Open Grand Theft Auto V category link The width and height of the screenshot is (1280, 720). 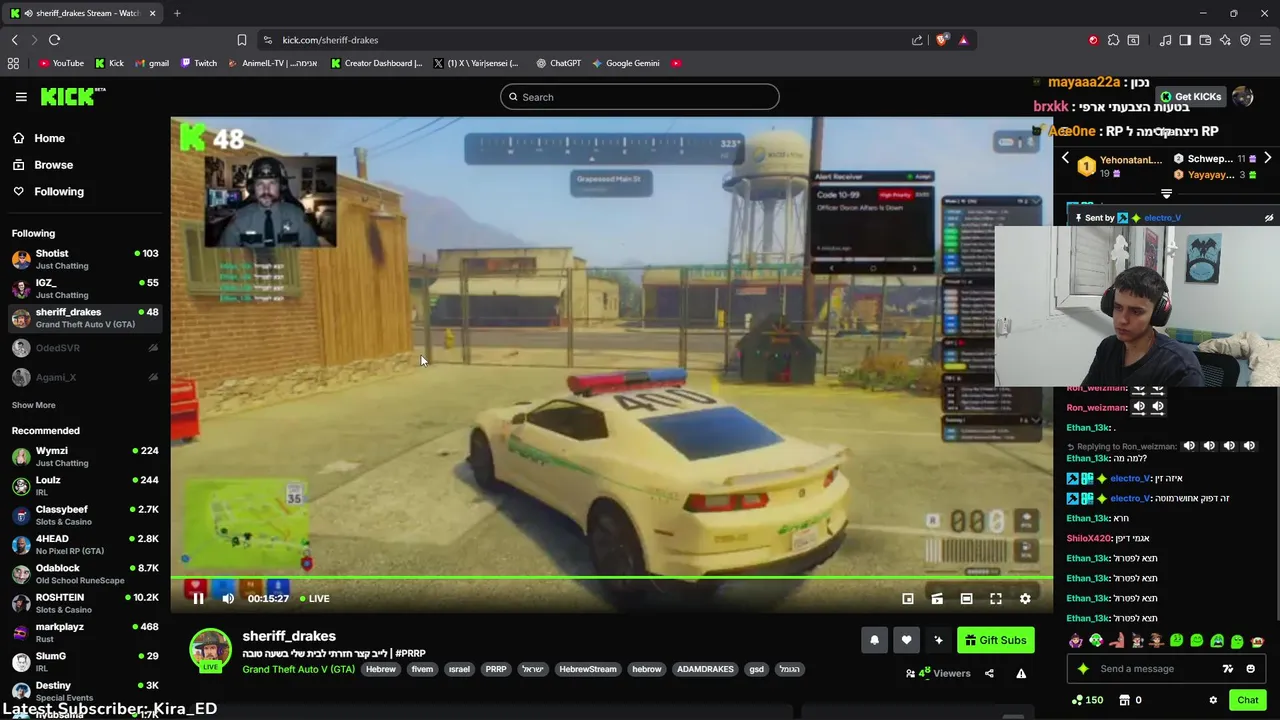pyautogui.click(x=298, y=669)
